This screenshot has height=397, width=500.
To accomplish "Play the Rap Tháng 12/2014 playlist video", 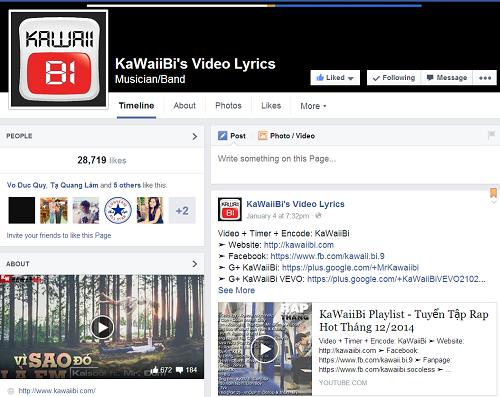I will [x=265, y=349].
